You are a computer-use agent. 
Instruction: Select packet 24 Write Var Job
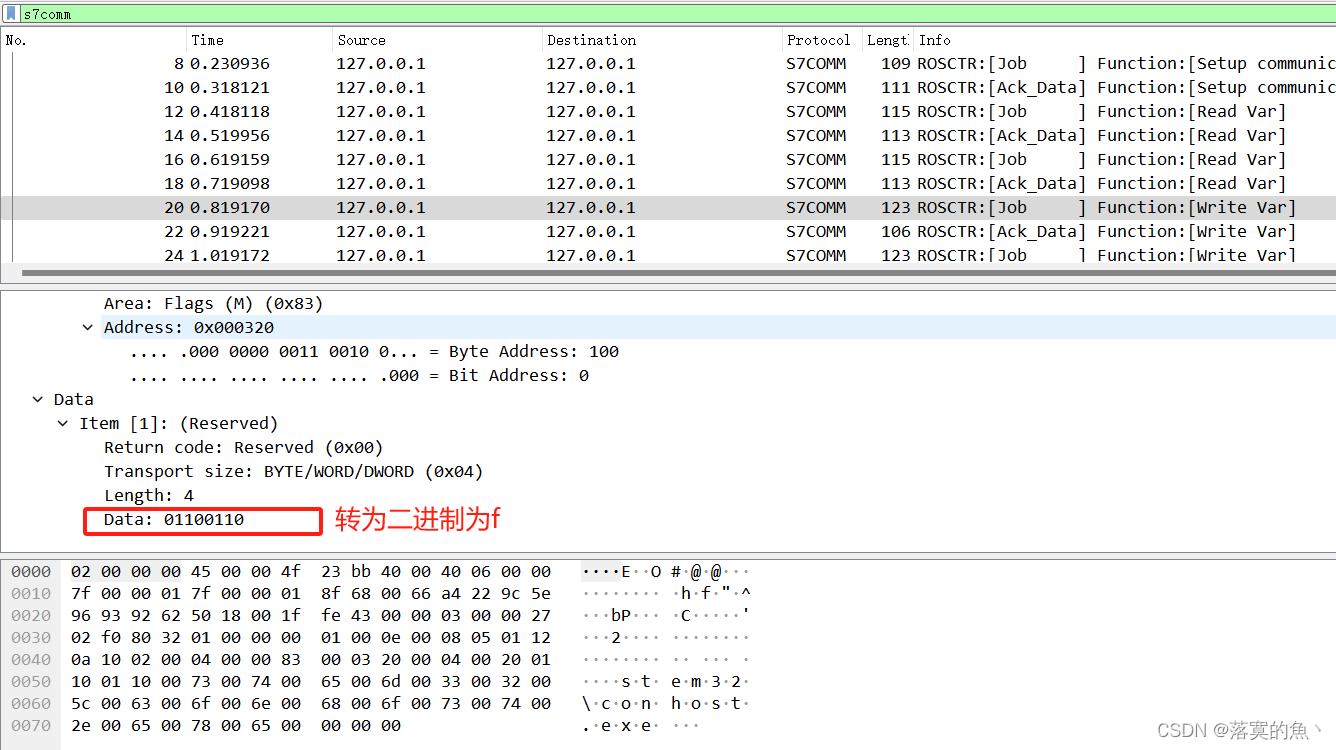click(x=668, y=254)
